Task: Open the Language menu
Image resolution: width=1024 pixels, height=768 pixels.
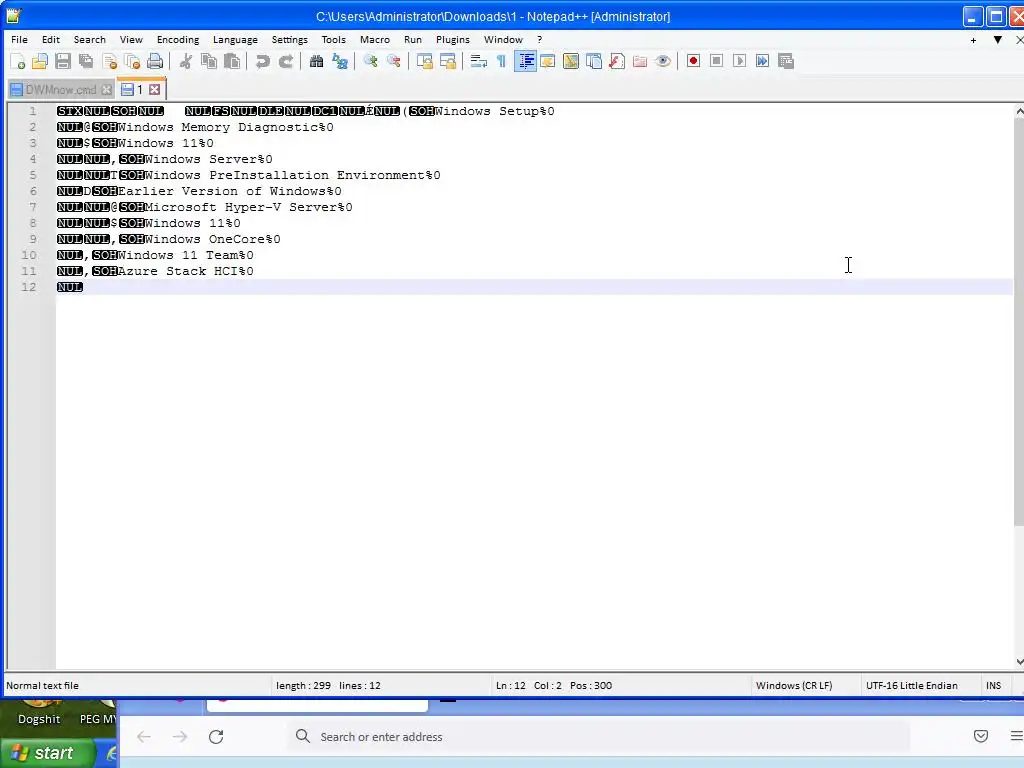Action: point(235,40)
